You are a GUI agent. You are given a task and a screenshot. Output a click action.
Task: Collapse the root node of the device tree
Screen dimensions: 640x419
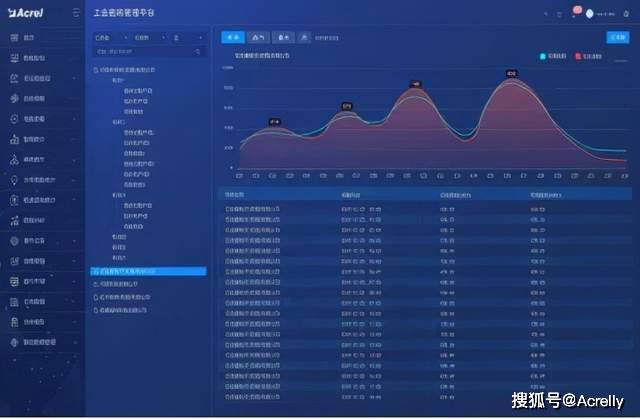93,70
